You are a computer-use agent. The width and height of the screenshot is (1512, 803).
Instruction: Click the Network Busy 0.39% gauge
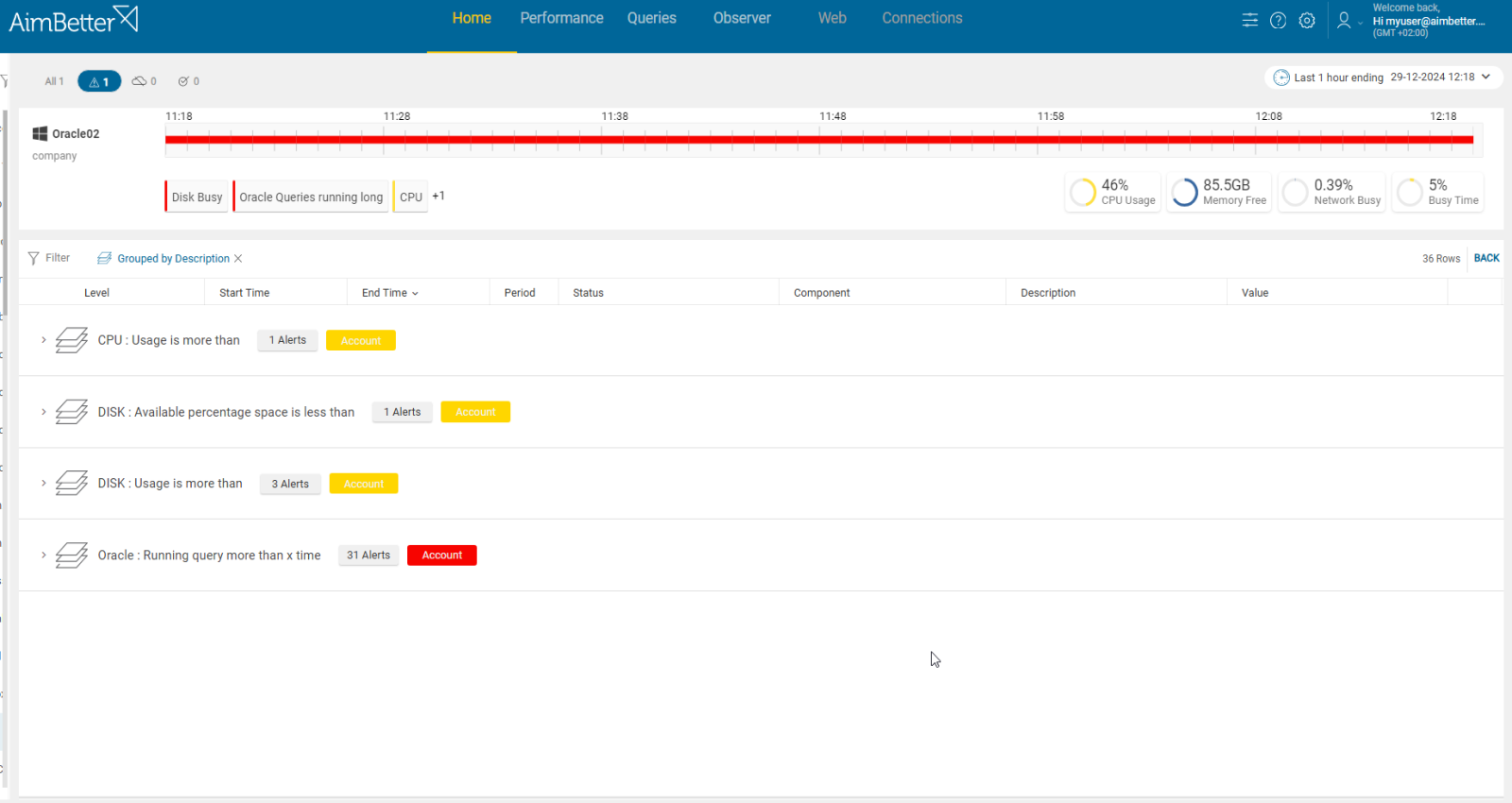click(x=1332, y=192)
